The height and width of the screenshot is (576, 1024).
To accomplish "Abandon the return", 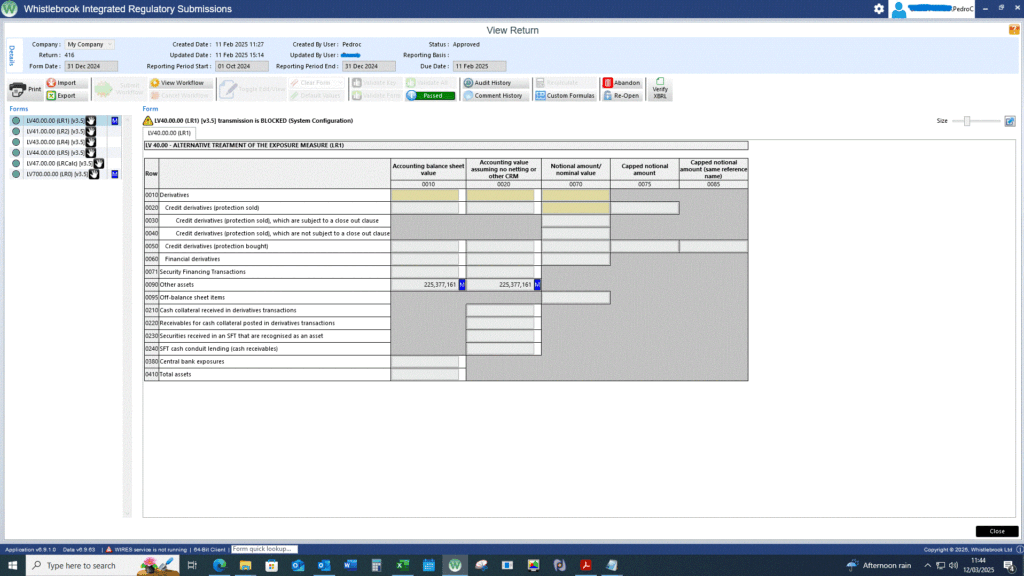I will (x=621, y=83).
